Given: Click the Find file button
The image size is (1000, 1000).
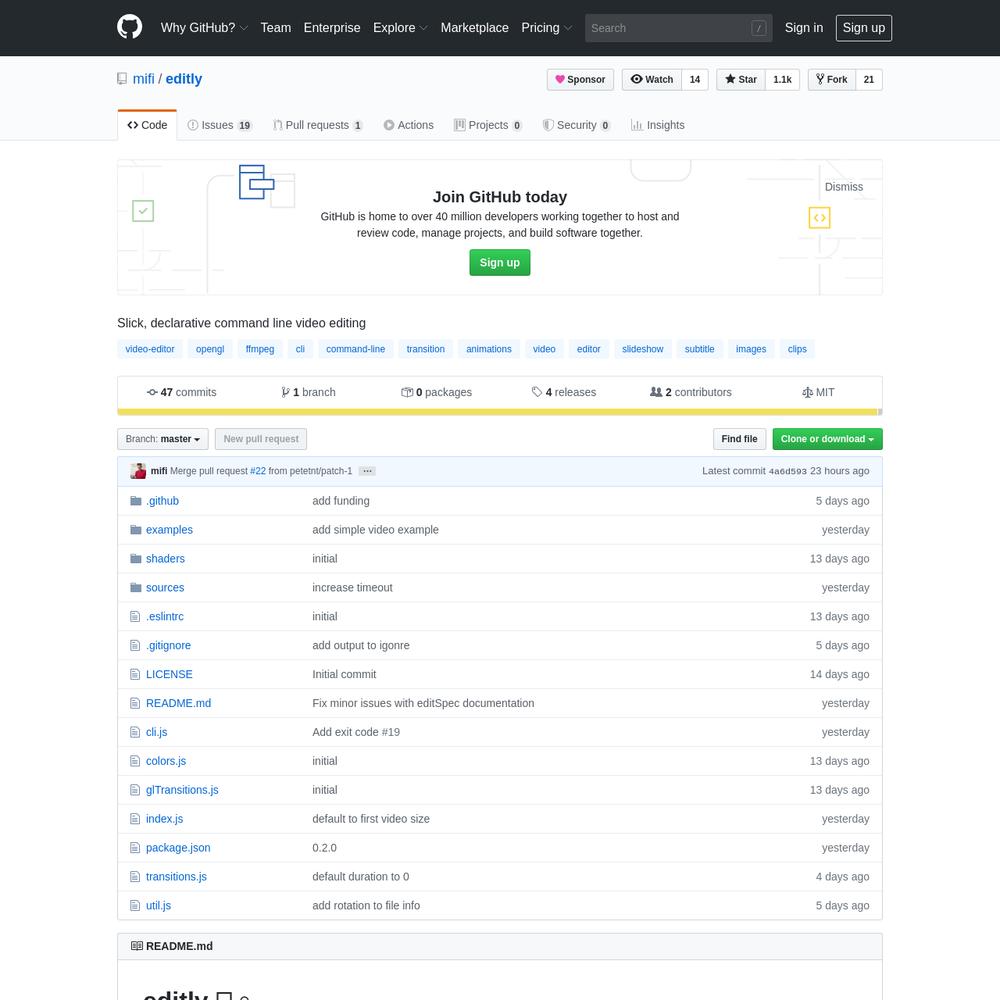Looking at the screenshot, I should (x=739, y=439).
